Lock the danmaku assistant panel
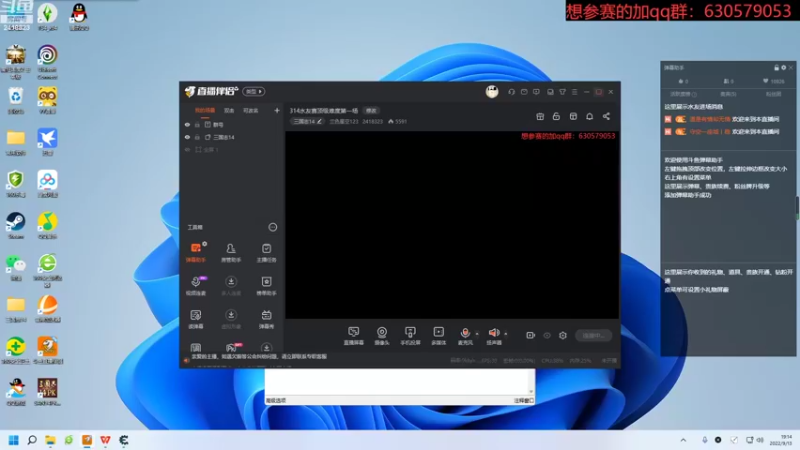The image size is (800, 450). click(777, 67)
